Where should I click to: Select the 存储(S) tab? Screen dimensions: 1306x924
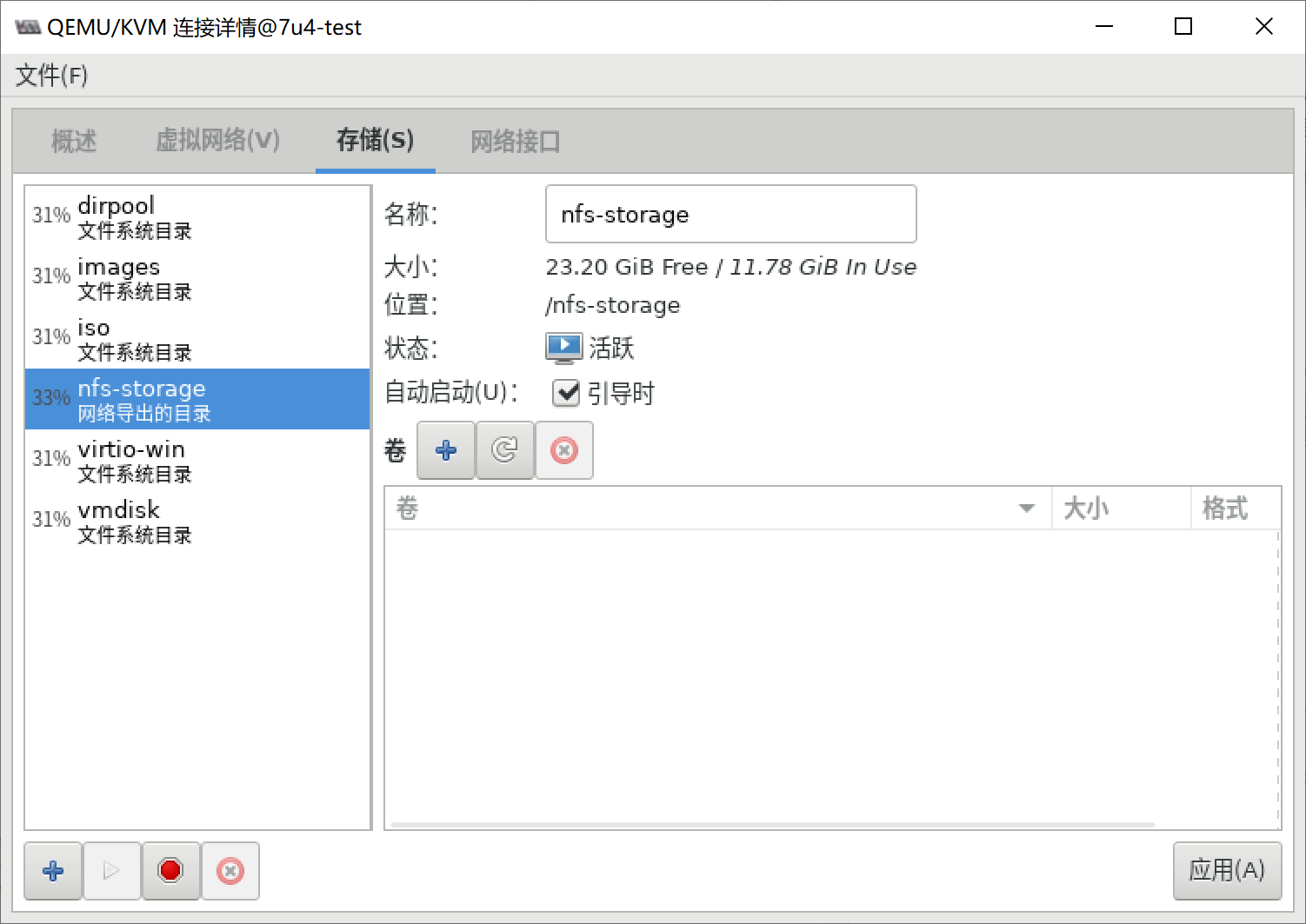point(376,141)
